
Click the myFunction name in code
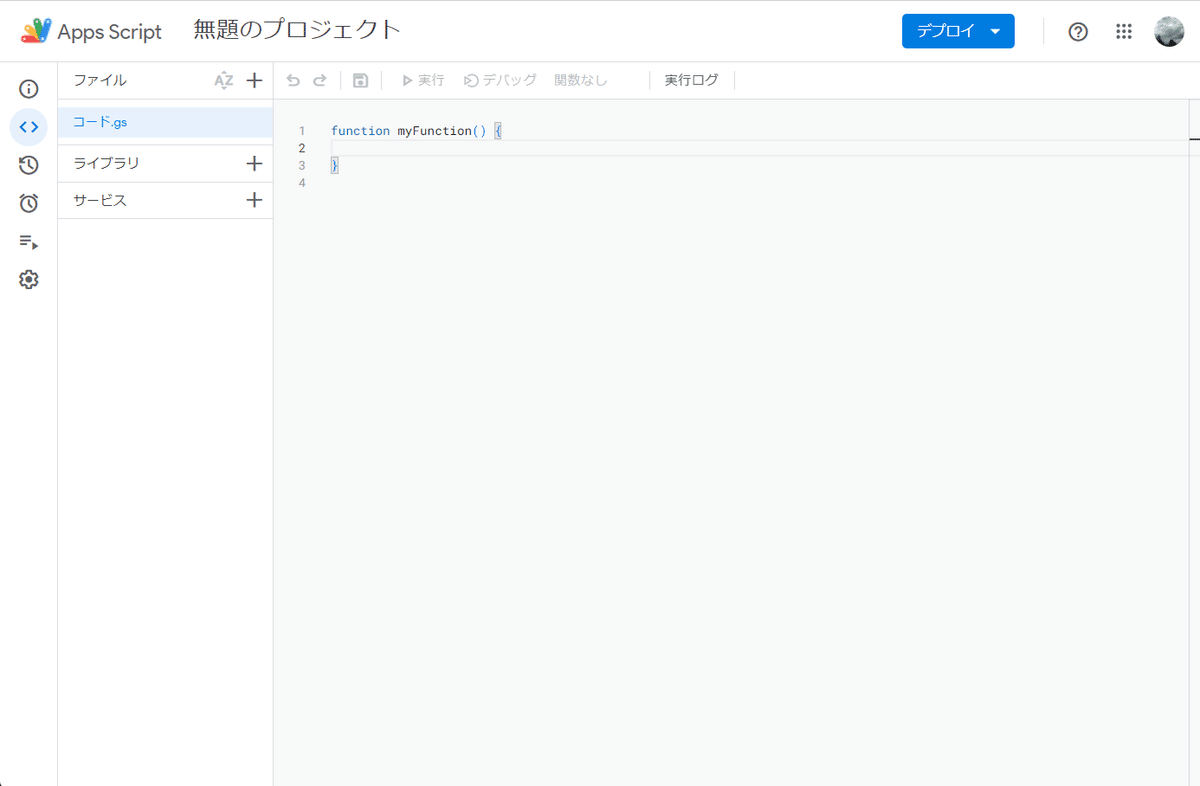pos(435,131)
